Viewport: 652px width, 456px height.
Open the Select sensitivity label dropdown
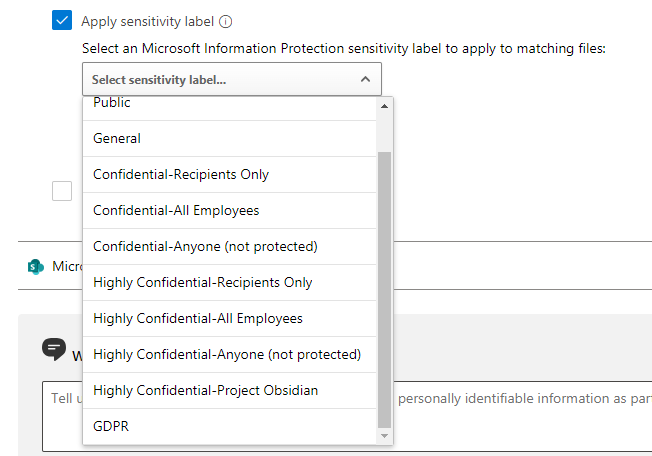click(x=220, y=79)
